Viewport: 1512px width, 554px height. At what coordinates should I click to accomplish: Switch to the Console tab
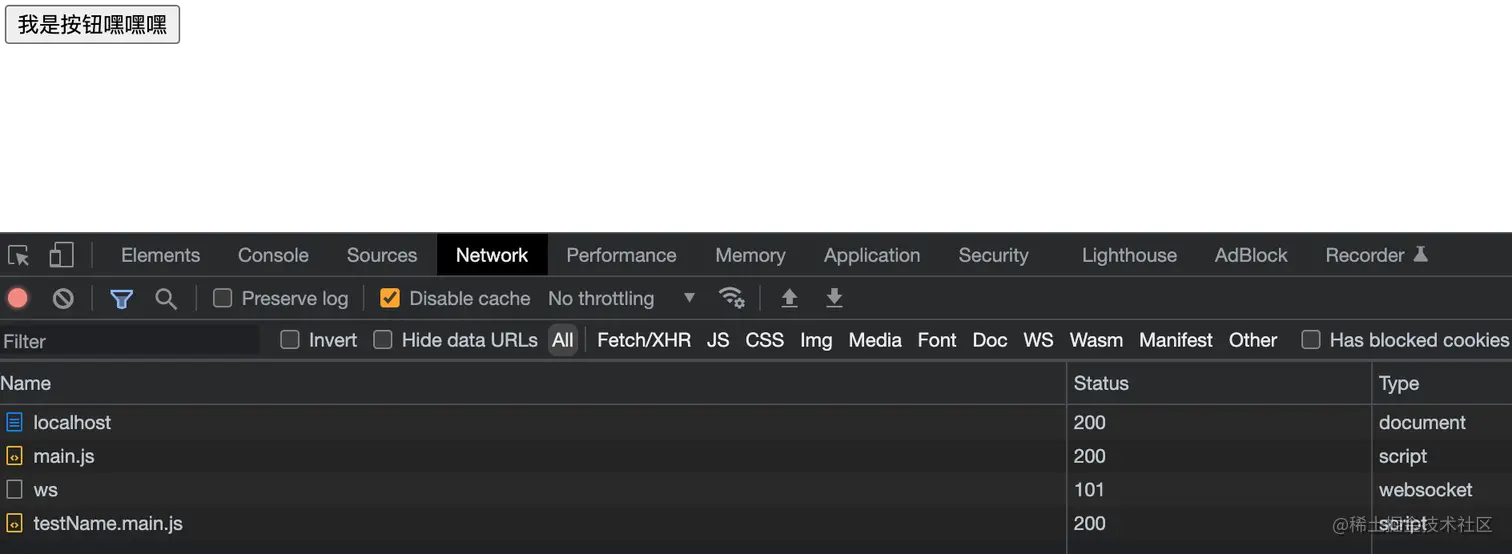coord(273,255)
